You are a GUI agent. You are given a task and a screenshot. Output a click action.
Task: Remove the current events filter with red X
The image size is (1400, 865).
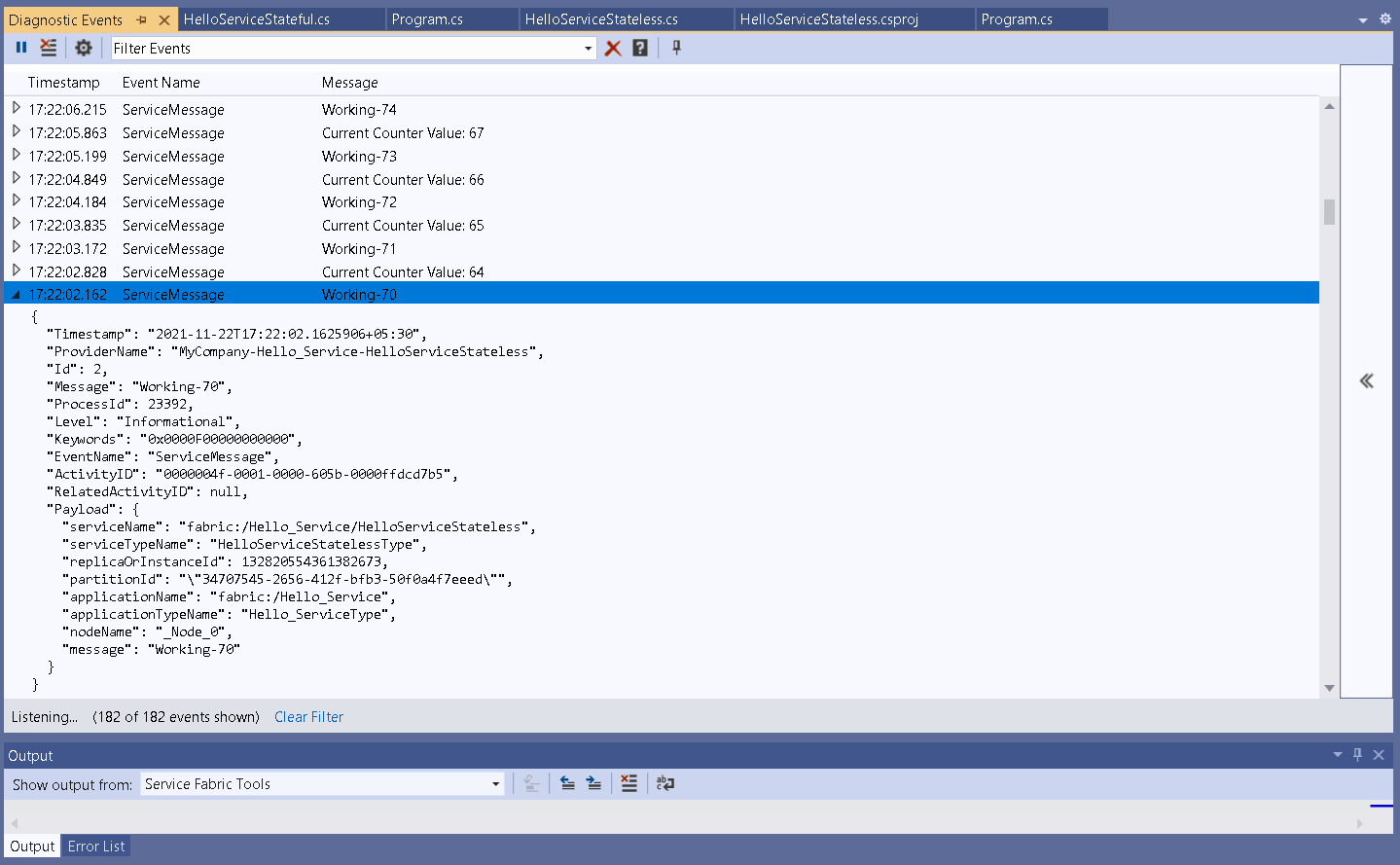pyautogui.click(x=613, y=47)
